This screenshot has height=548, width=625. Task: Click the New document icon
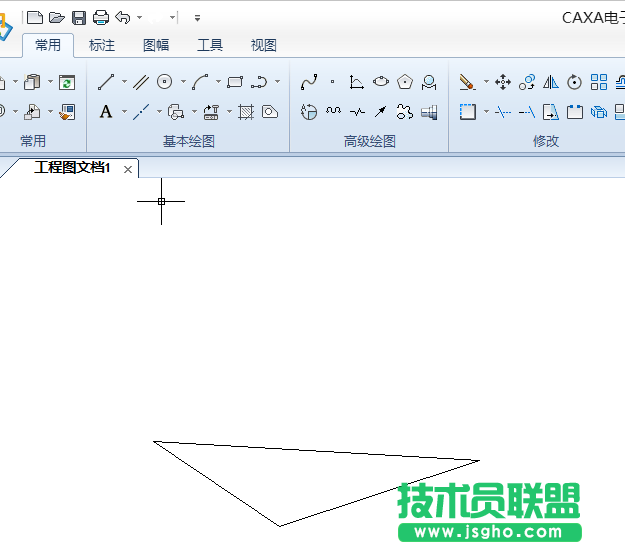point(35,18)
